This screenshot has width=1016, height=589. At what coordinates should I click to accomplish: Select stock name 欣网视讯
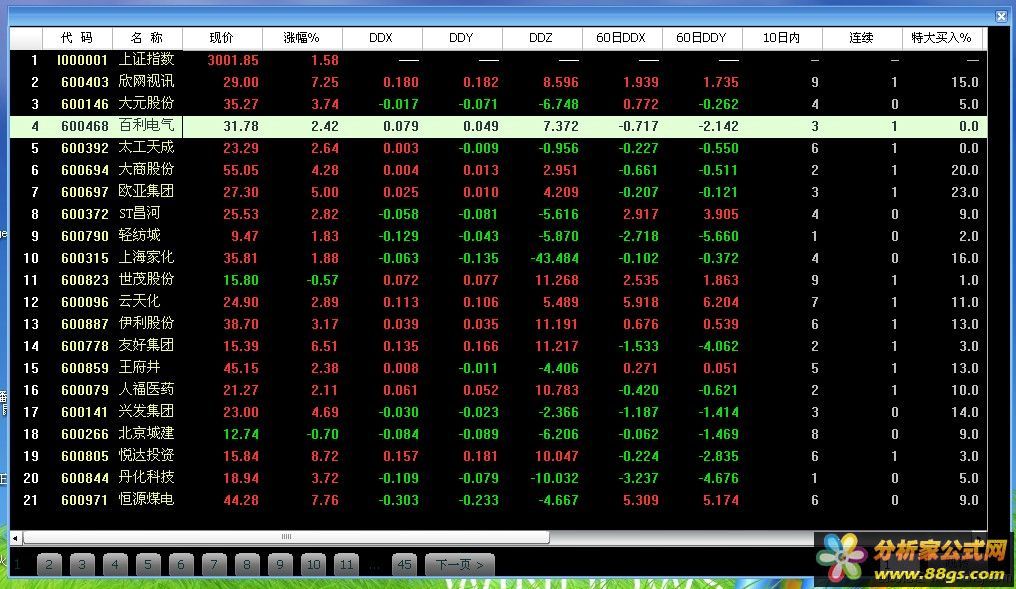[146, 81]
